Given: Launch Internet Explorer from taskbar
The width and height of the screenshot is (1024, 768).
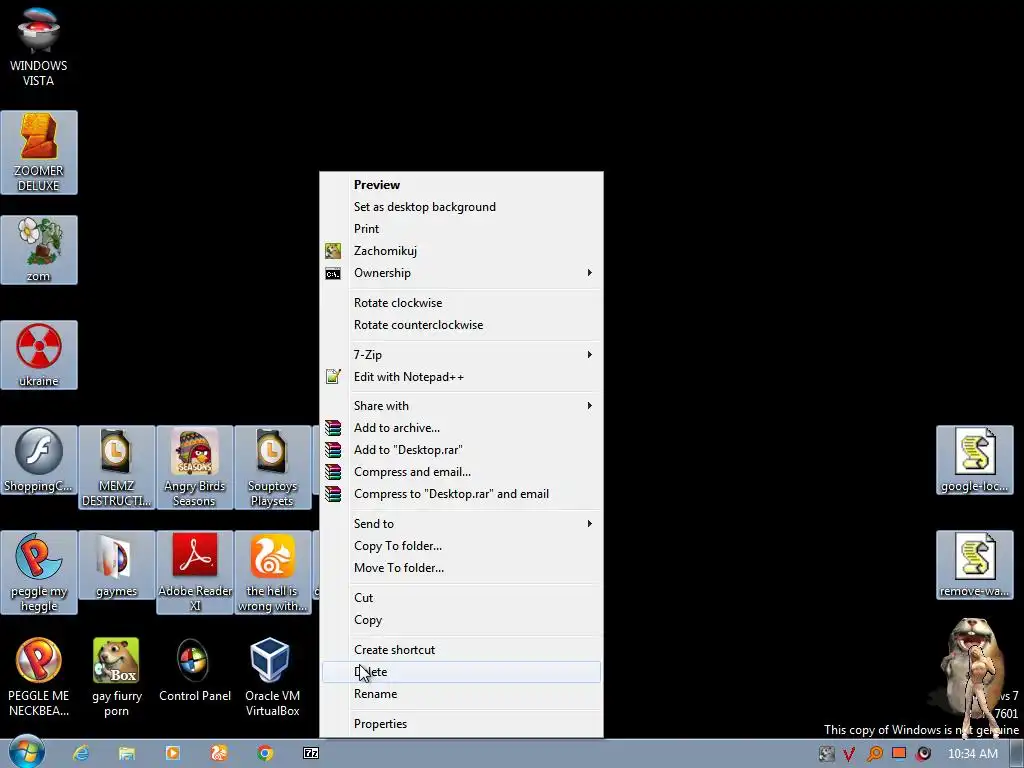Looking at the screenshot, I should 81,753.
